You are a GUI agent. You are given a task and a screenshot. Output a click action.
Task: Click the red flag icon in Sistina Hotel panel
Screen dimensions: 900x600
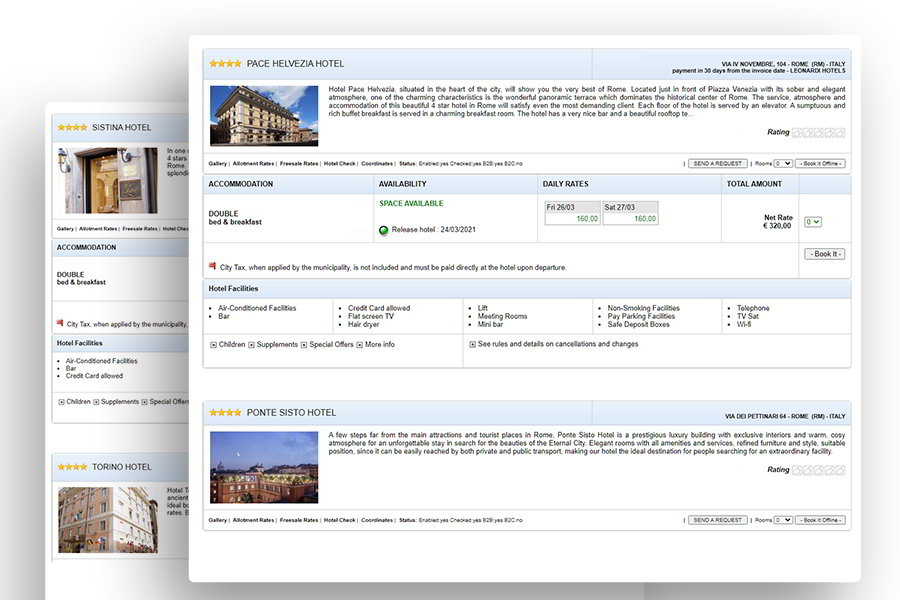[60, 323]
